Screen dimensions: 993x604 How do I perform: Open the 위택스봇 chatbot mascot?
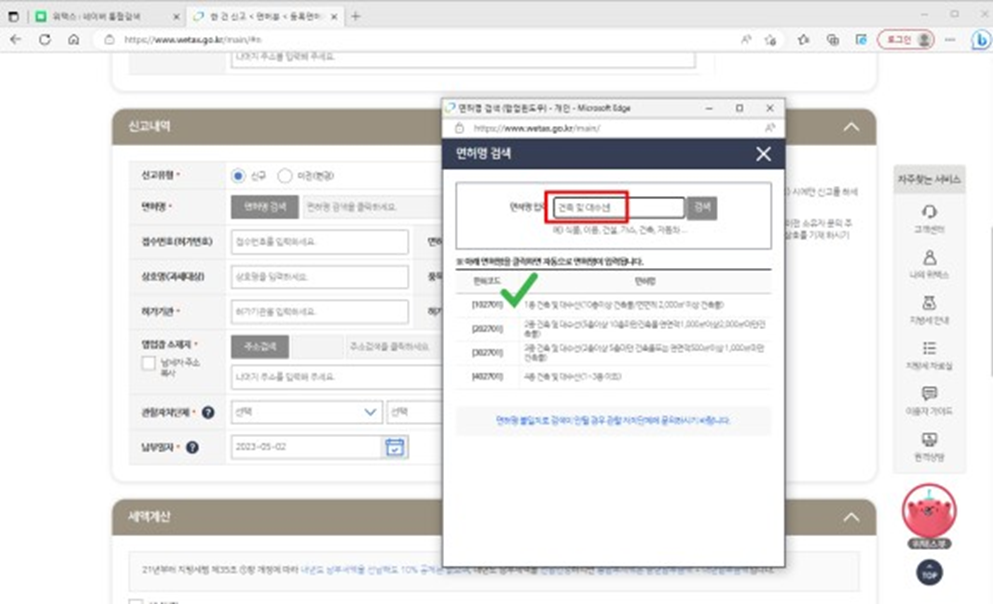point(929,511)
